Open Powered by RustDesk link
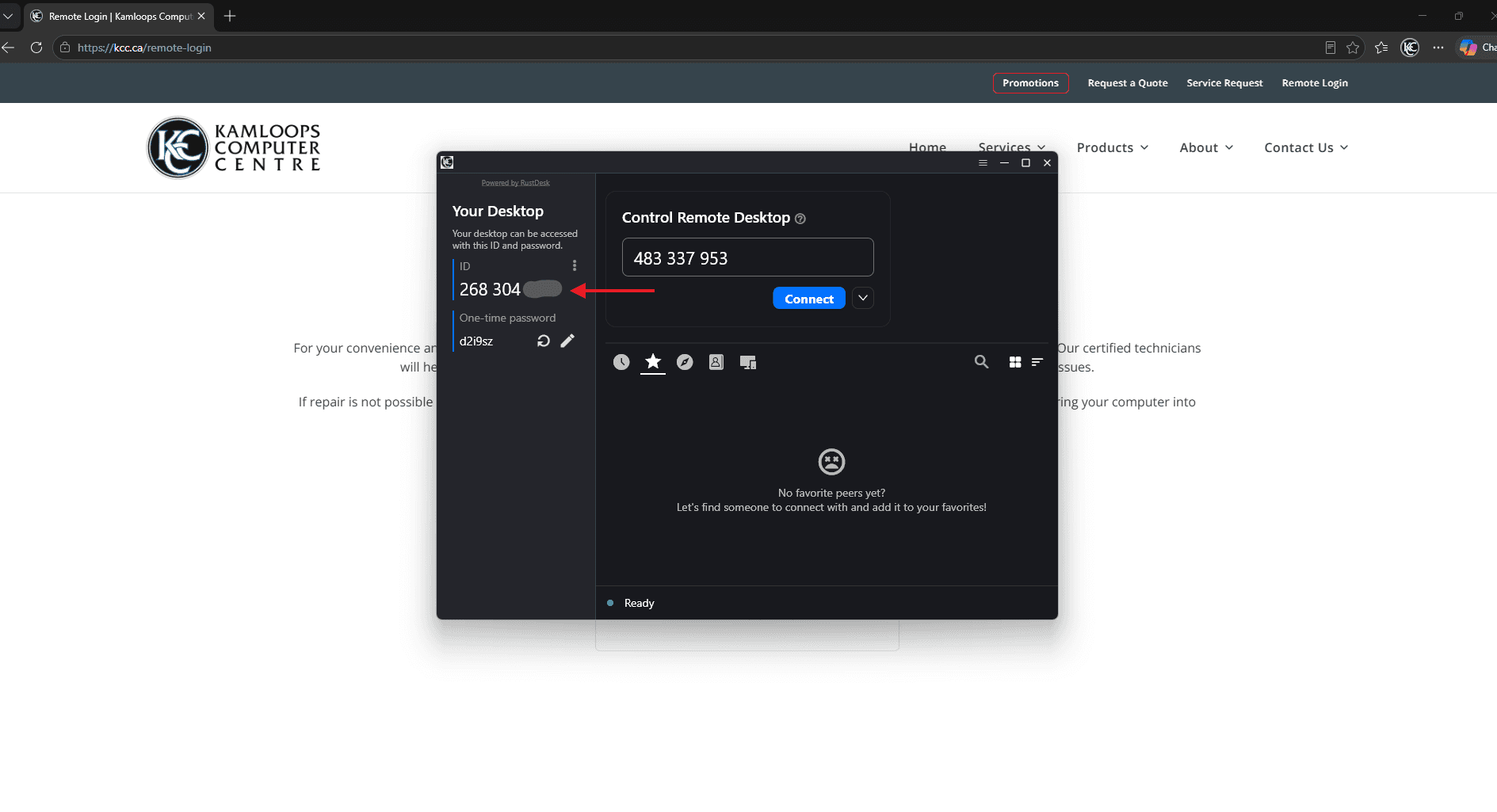The width and height of the screenshot is (1497, 812). [516, 183]
